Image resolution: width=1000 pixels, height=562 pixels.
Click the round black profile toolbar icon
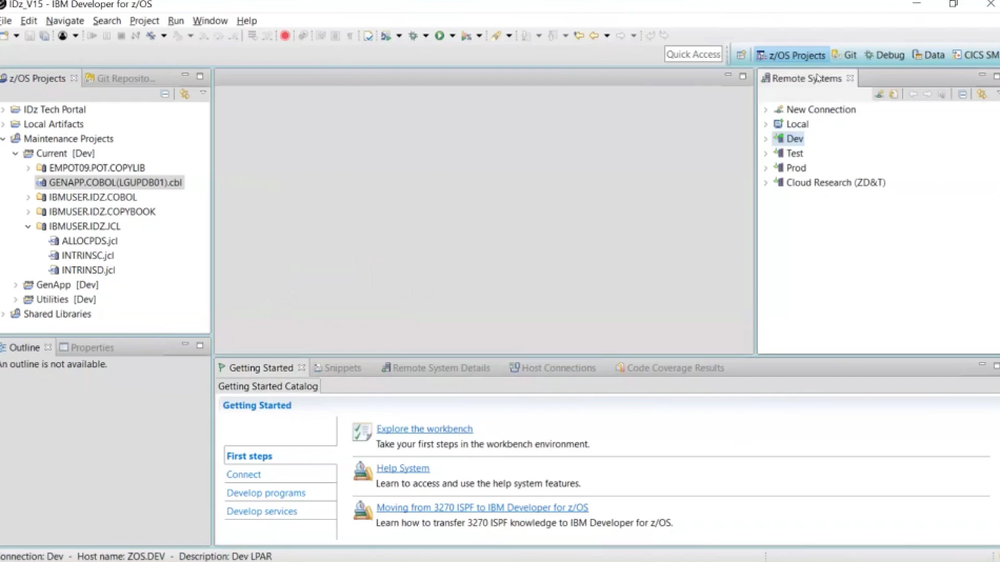(62, 36)
